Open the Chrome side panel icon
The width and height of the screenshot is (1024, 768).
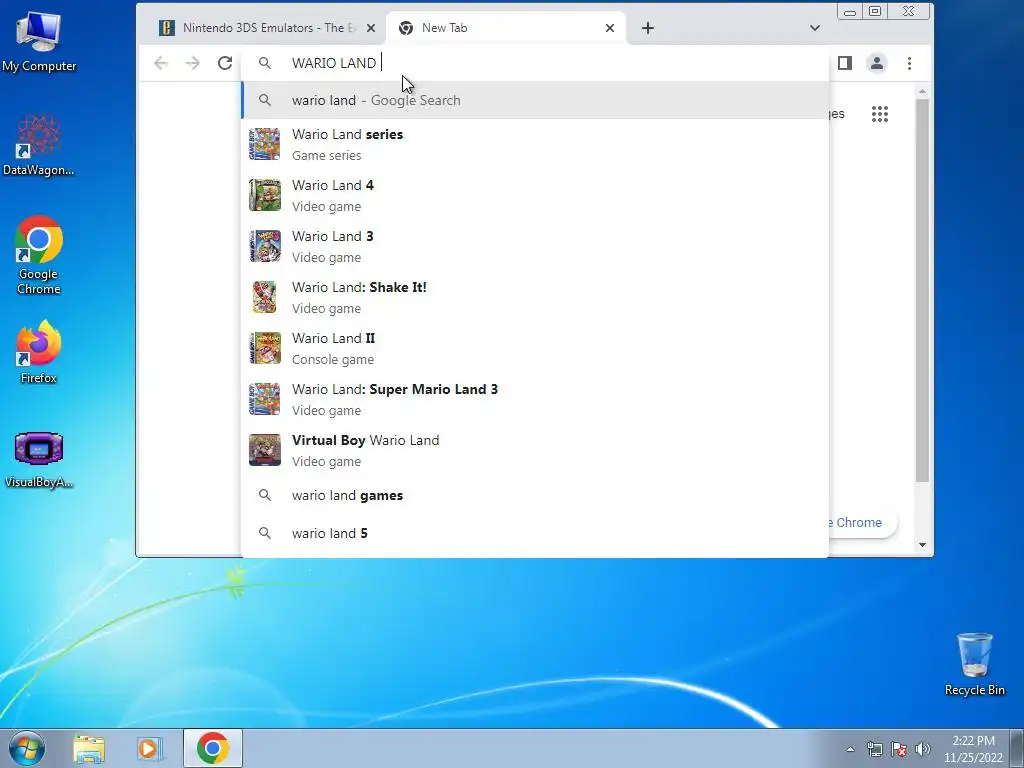844,63
